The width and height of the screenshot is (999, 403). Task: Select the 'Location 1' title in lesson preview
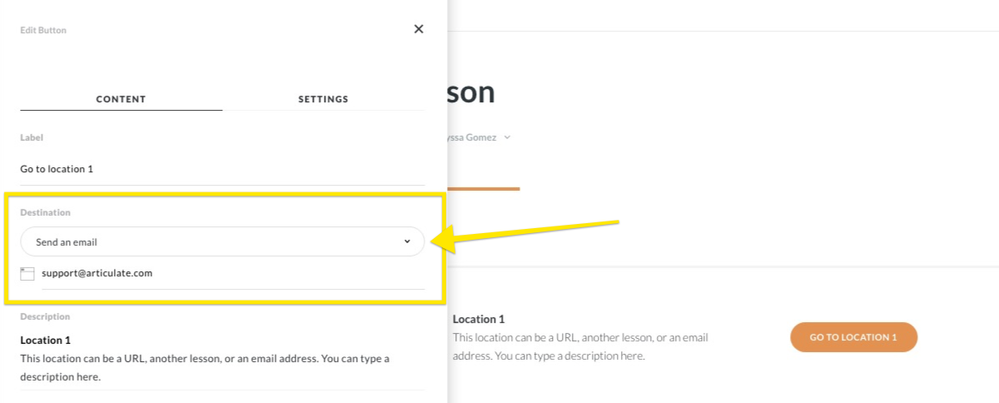[478, 319]
